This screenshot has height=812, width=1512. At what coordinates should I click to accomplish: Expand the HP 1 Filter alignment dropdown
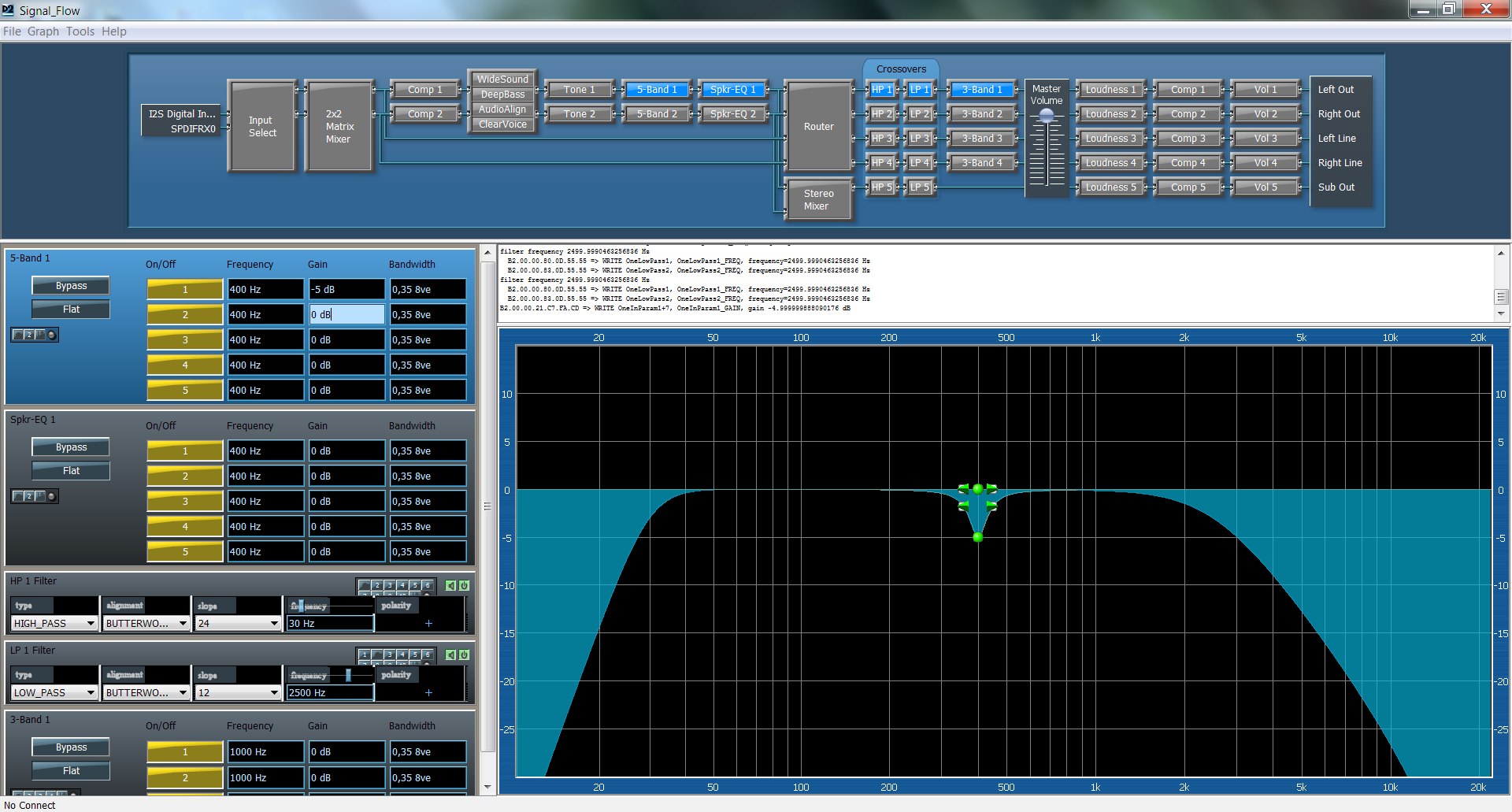183,624
